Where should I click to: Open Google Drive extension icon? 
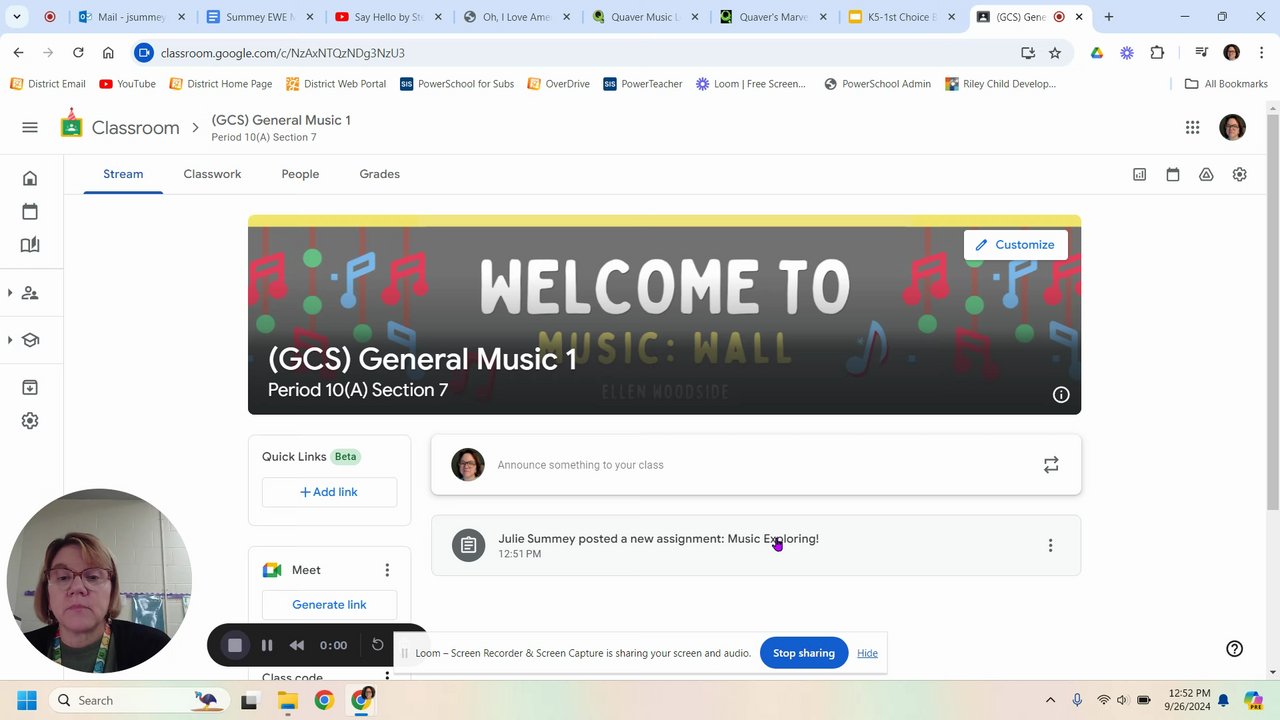(1097, 53)
